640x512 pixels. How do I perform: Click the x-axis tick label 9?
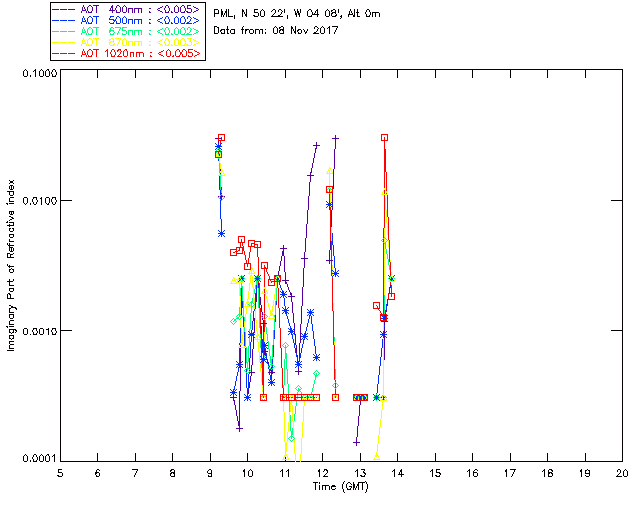(x=210, y=471)
